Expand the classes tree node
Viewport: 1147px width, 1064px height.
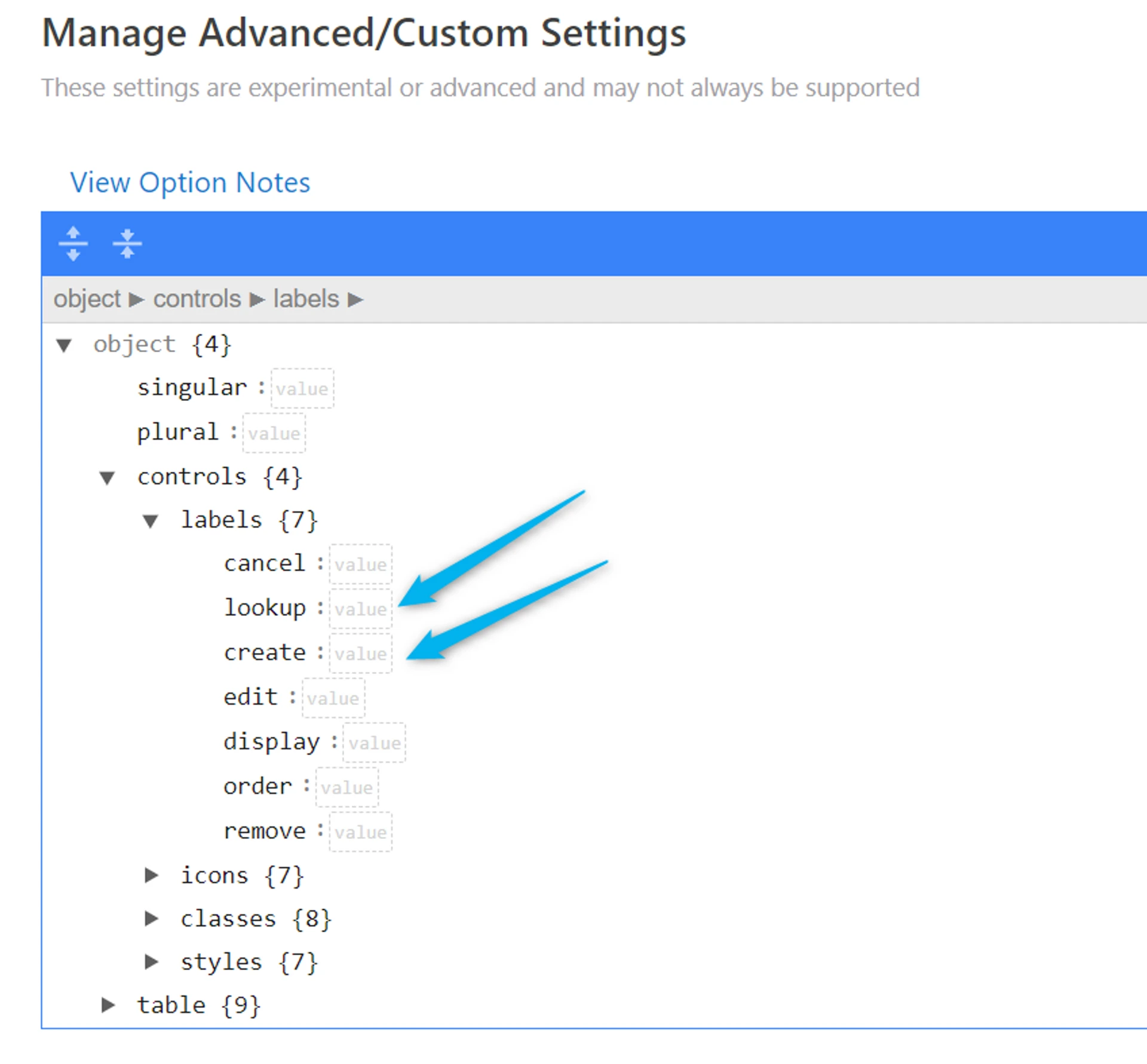tap(151, 918)
